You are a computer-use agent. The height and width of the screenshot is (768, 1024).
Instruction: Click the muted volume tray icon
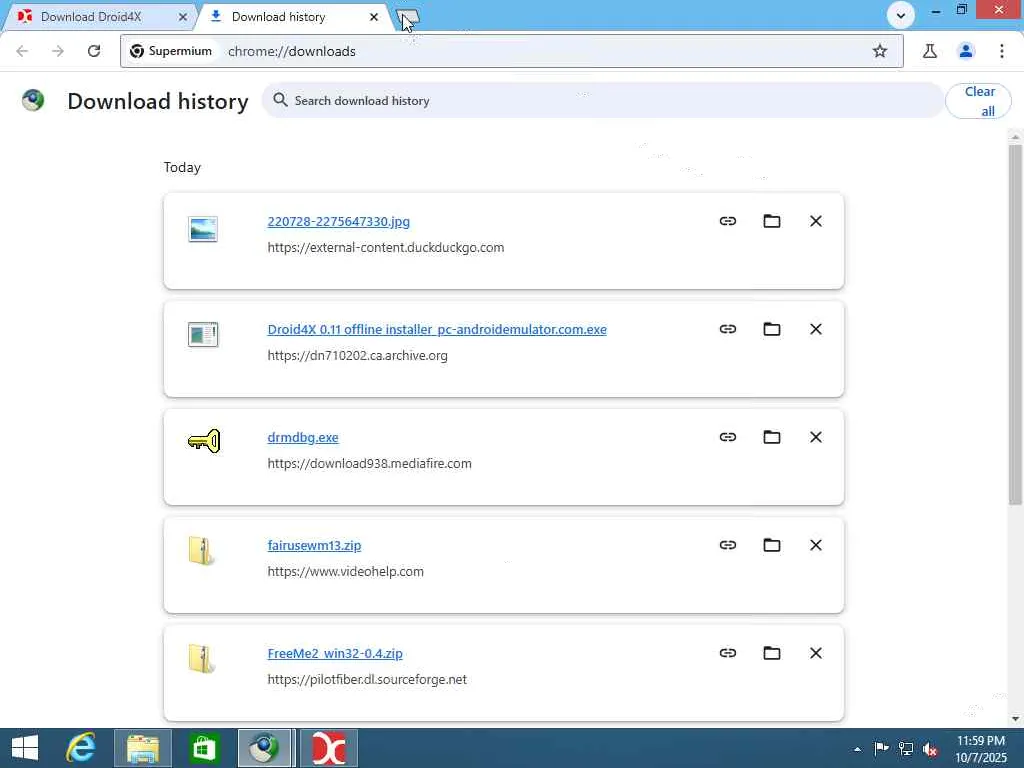(x=931, y=749)
